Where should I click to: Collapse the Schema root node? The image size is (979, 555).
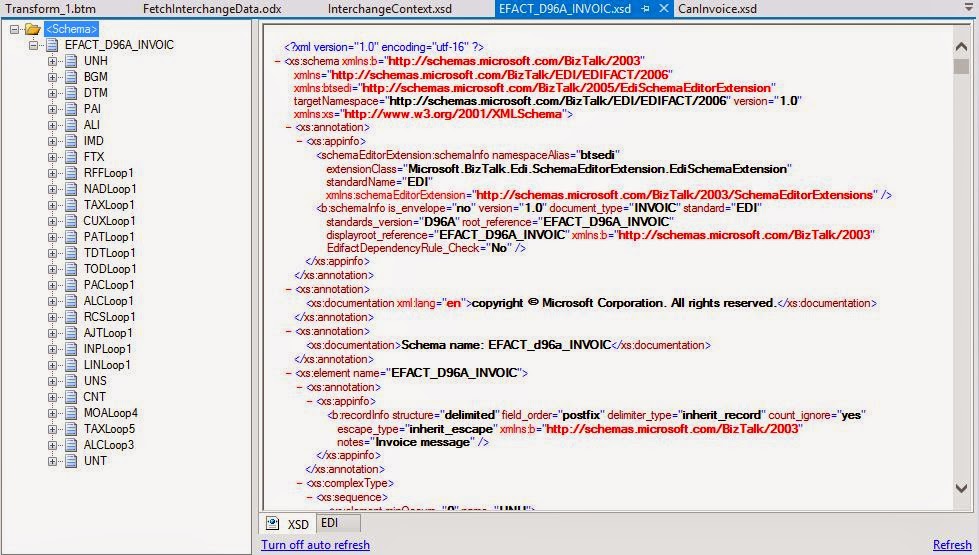coord(14,29)
